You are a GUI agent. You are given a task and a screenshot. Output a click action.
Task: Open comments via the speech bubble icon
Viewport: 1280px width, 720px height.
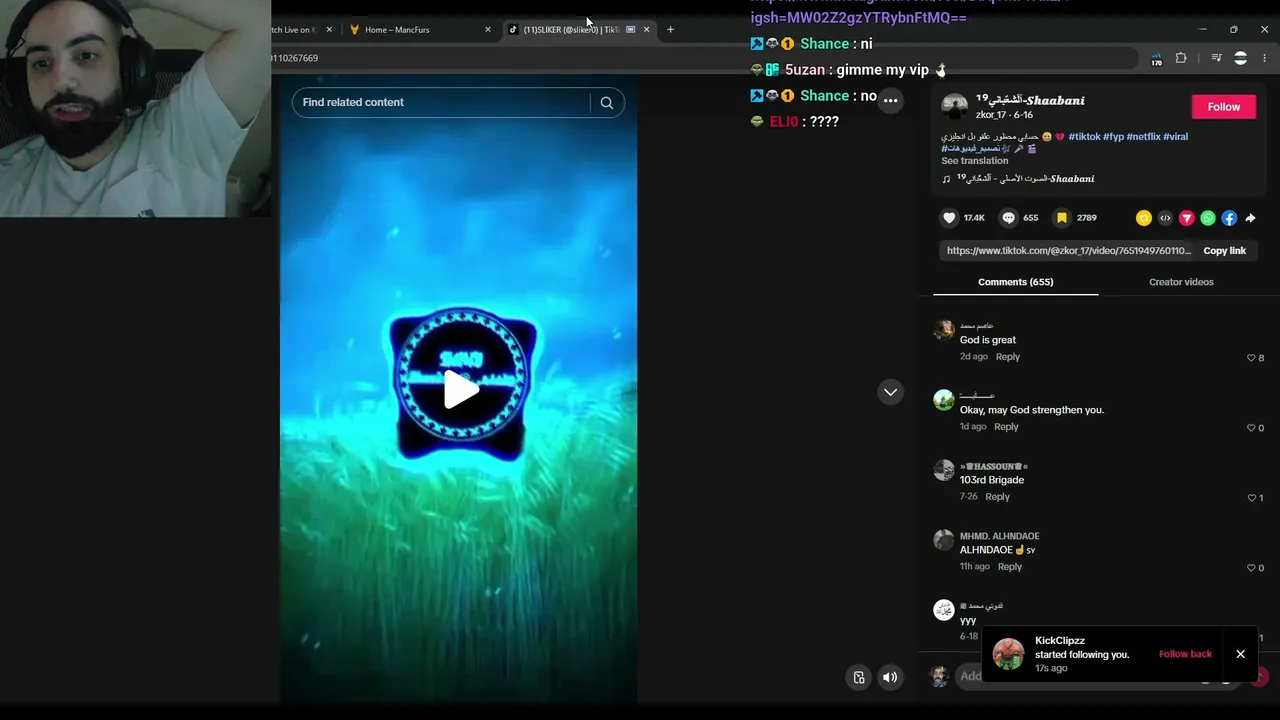coord(1008,218)
